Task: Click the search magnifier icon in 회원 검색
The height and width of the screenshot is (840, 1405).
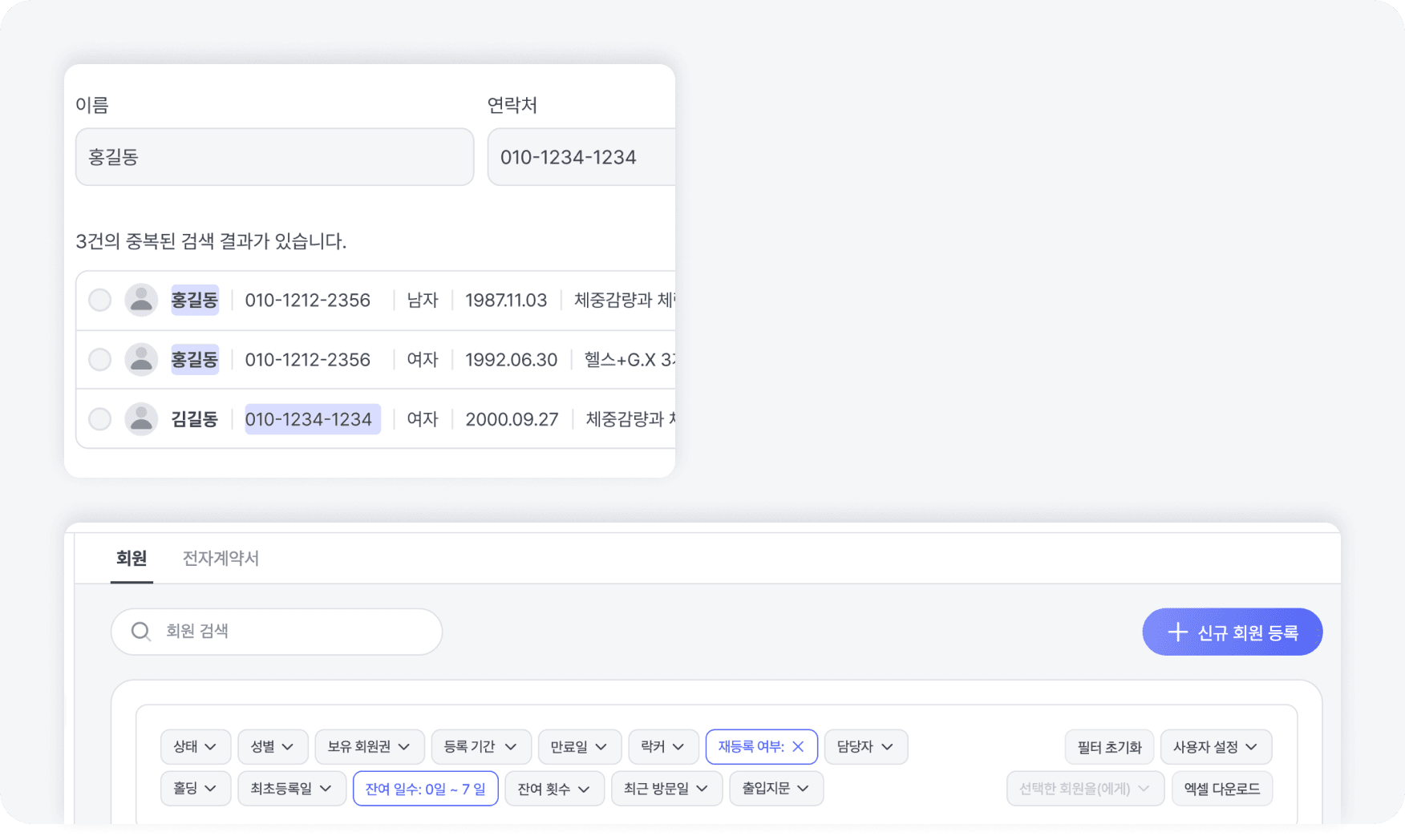Action: 140,632
